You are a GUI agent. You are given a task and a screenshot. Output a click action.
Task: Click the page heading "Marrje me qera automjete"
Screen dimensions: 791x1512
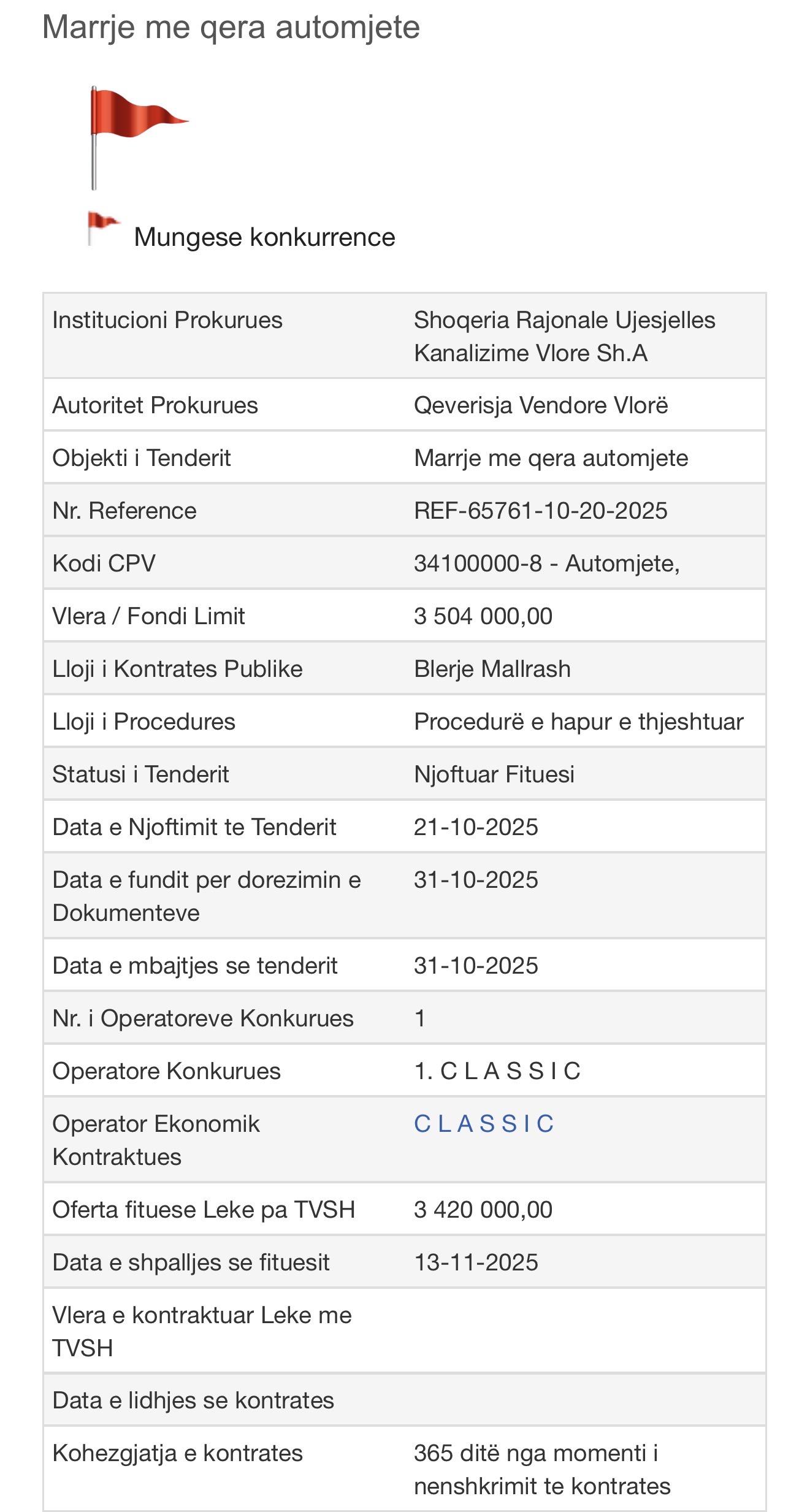(x=231, y=27)
